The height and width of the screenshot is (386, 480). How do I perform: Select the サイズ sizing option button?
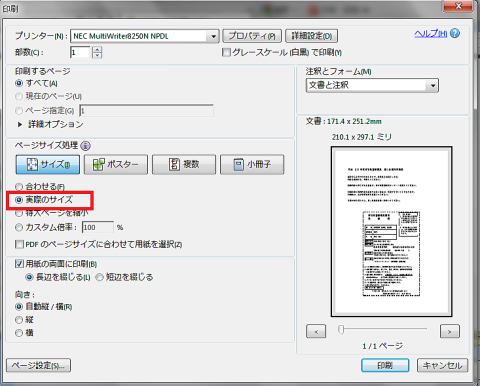coord(48,164)
